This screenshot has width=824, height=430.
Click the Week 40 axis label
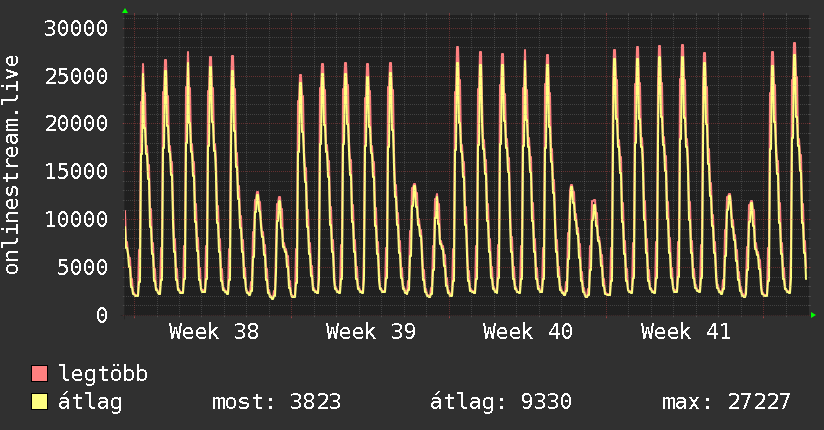pos(528,332)
